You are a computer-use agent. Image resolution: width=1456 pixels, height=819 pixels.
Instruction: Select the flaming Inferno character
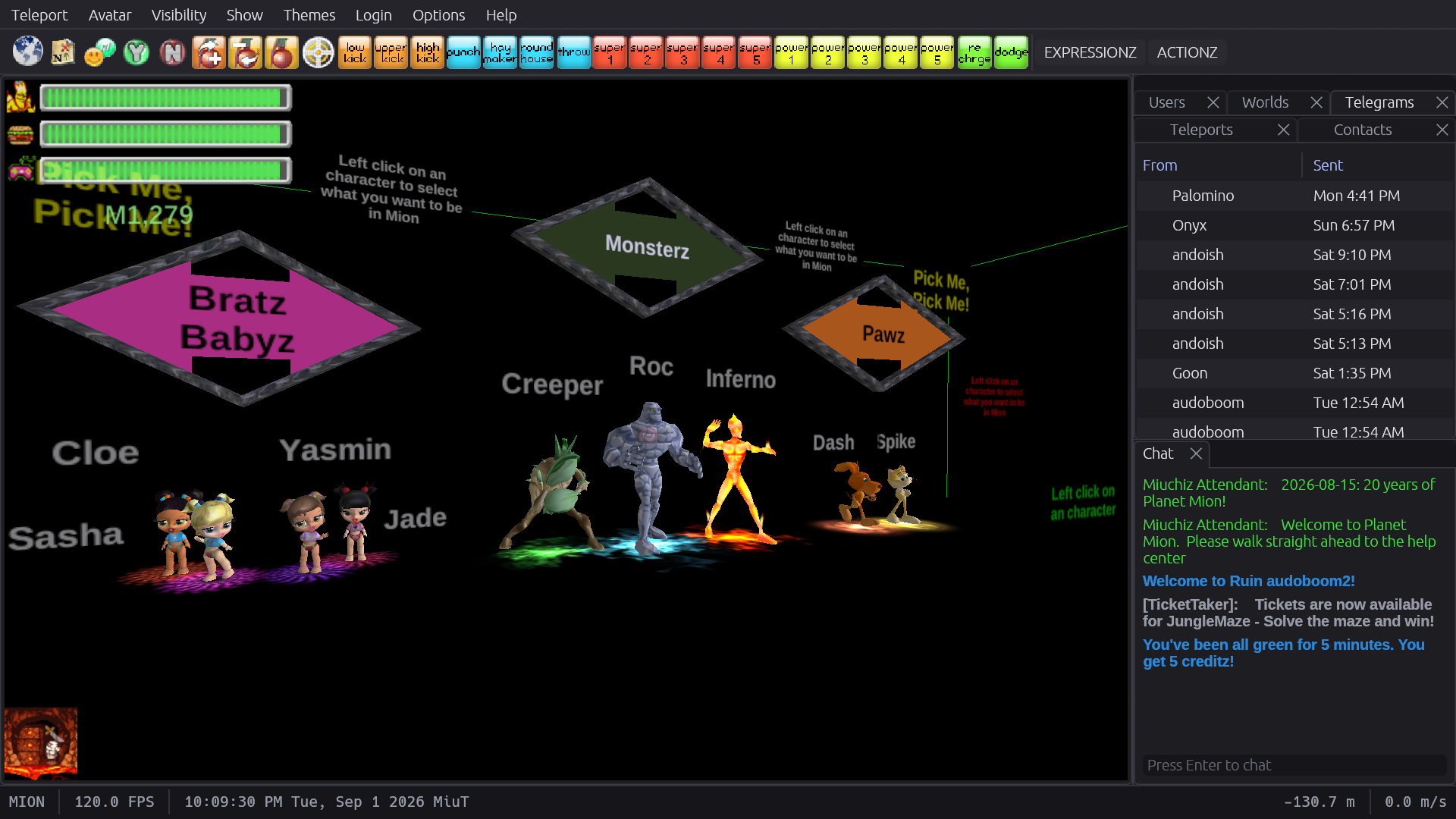(737, 479)
